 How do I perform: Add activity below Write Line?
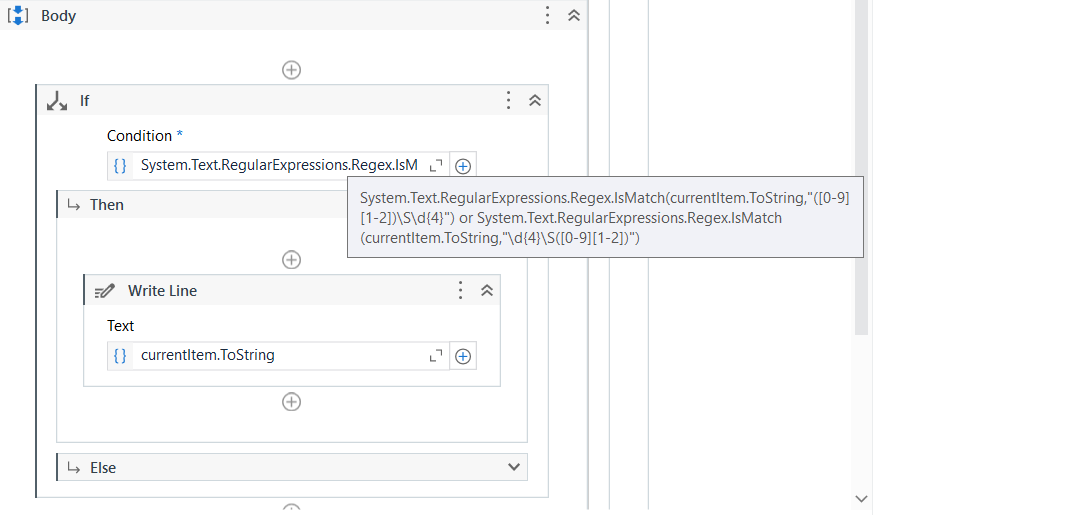point(291,402)
